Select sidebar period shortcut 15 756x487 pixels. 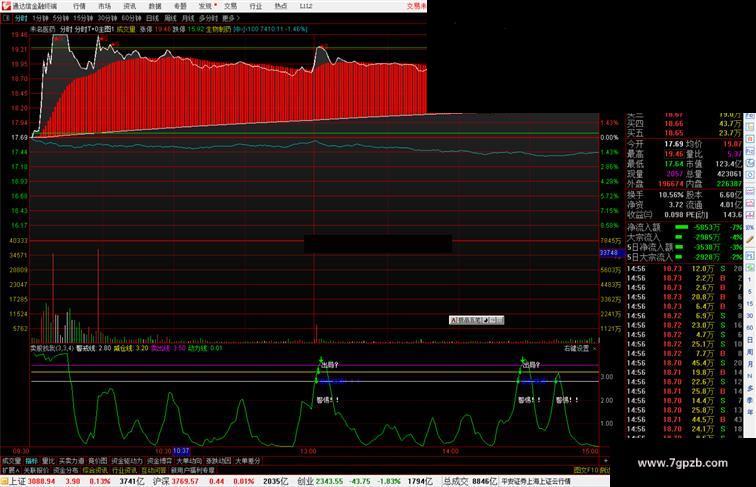point(750,304)
